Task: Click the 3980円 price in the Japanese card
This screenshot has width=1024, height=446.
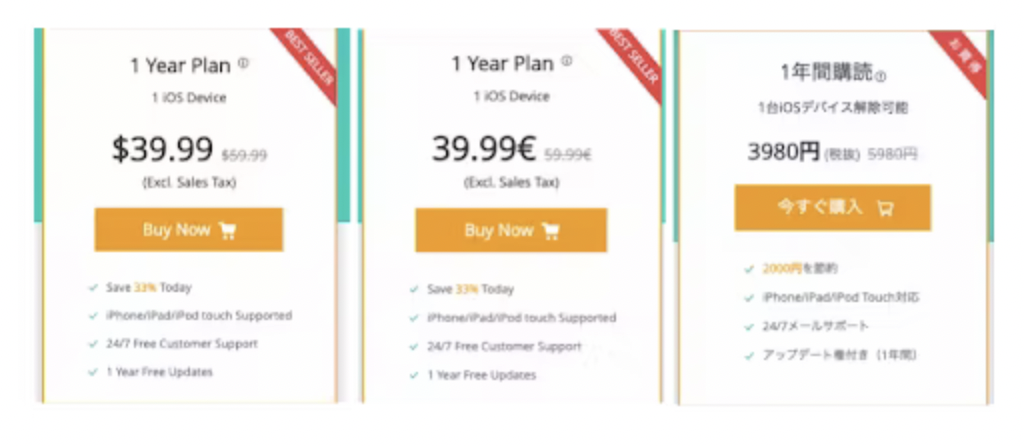Action: click(783, 152)
